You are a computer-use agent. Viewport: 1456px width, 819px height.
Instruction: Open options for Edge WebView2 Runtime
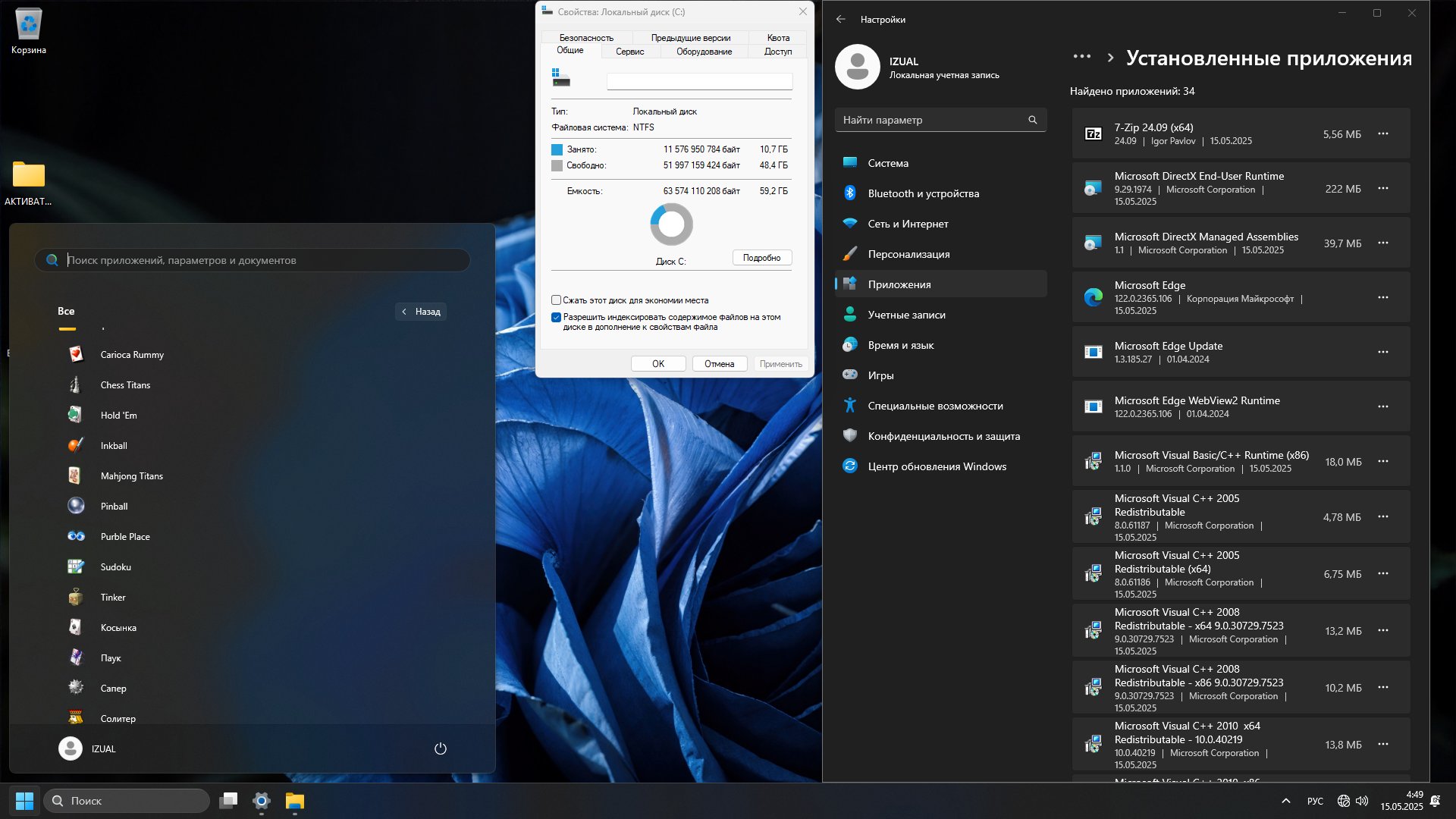[1383, 407]
